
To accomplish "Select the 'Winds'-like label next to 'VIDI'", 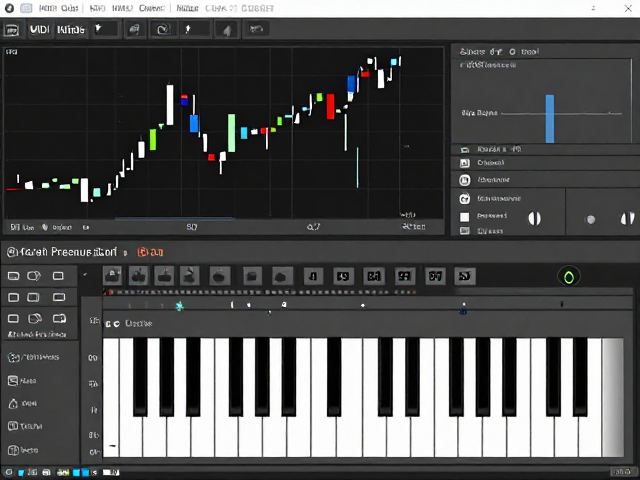I will coord(71,29).
